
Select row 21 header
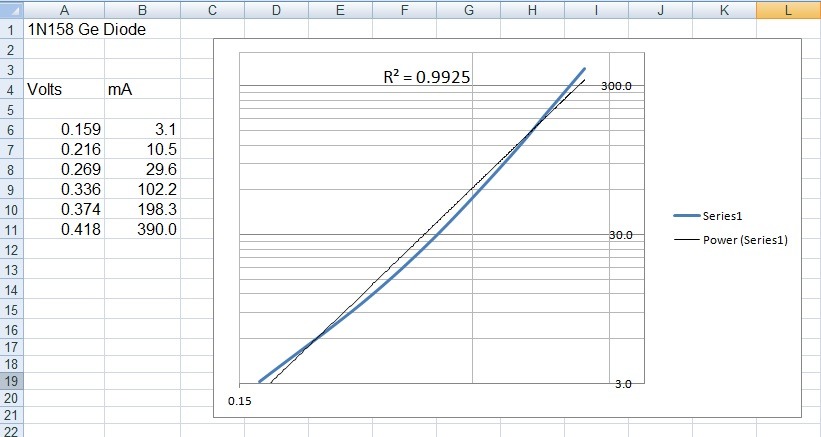pos(12,415)
